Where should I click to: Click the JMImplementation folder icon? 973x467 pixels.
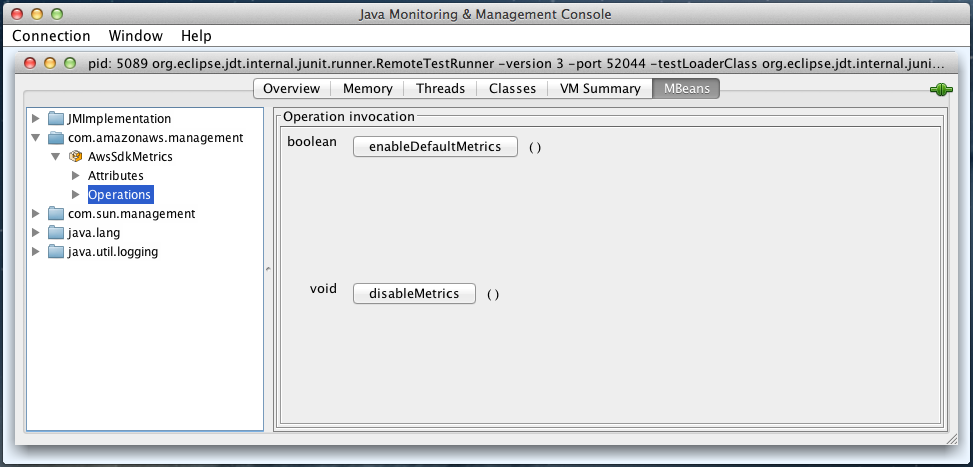click(x=56, y=118)
